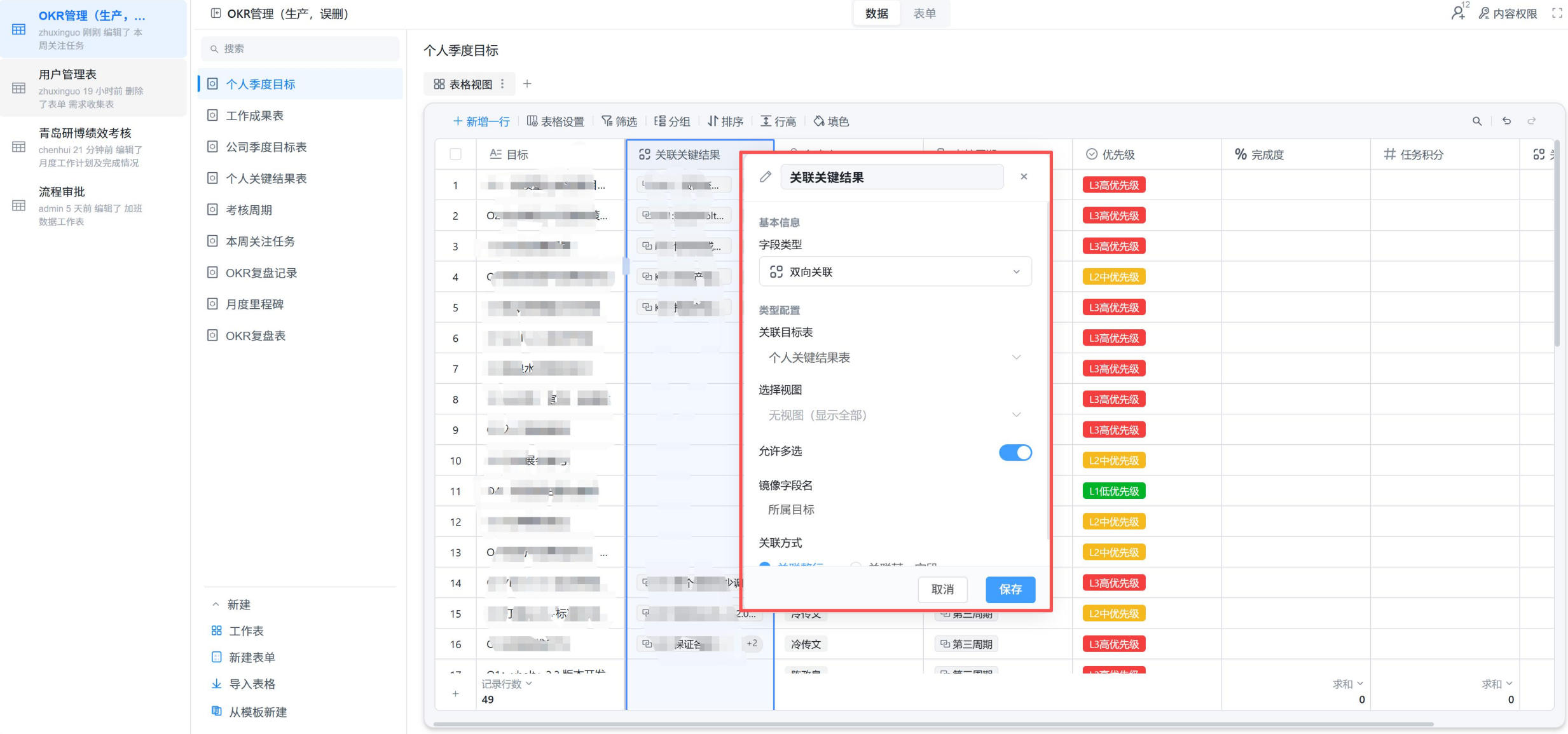Close the field settings dialog

click(x=1024, y=177)
